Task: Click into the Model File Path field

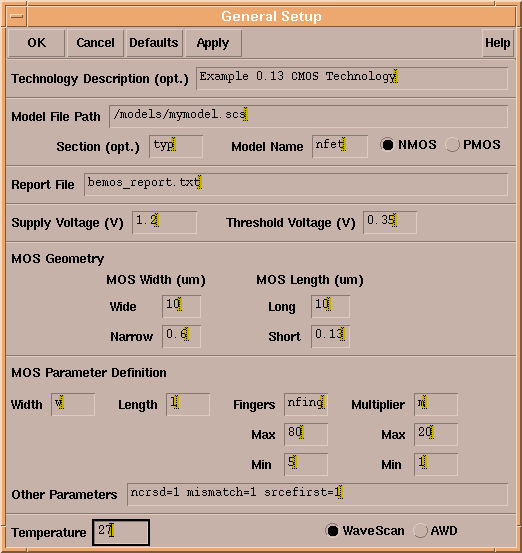Action: coord(308,116)
